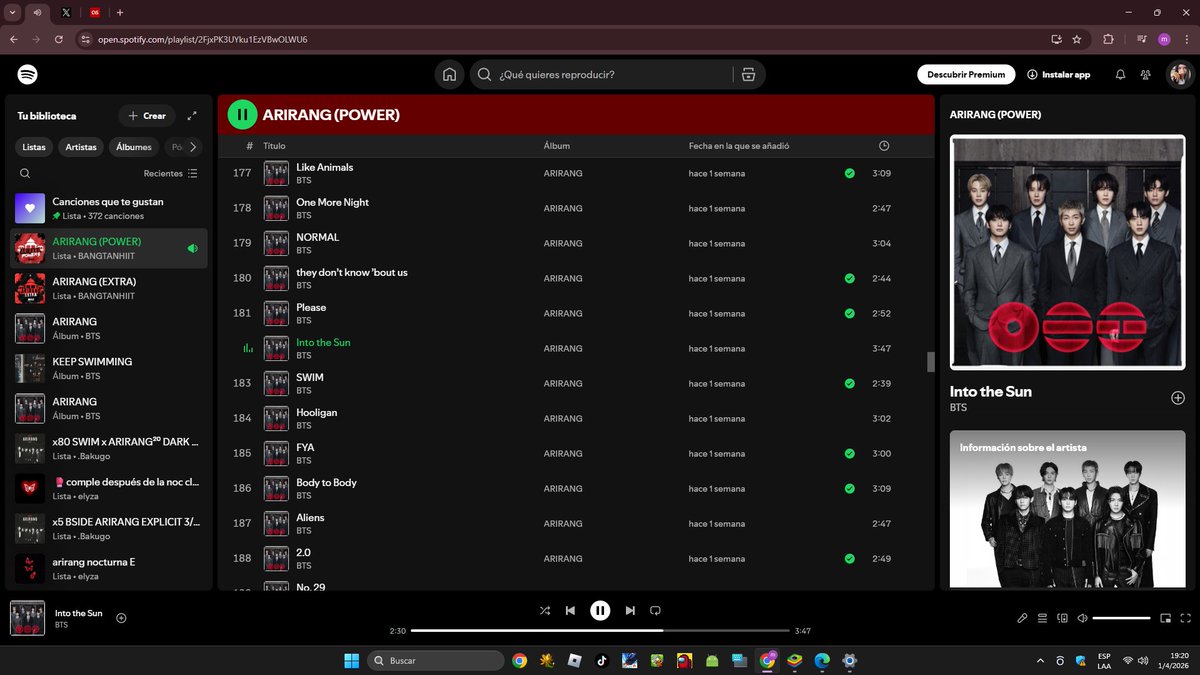Toggle saved check for Body to Body

coord(849,488)
